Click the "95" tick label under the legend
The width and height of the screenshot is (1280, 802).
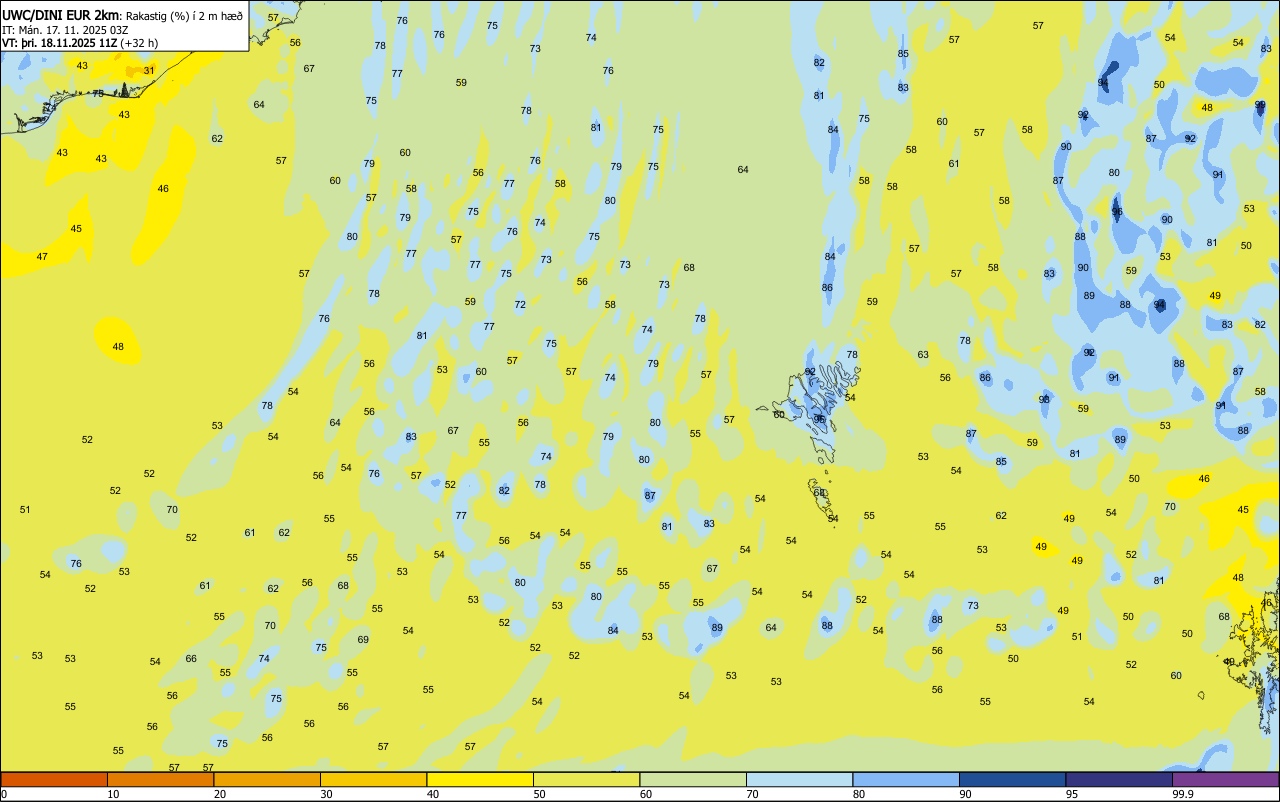1072,794
